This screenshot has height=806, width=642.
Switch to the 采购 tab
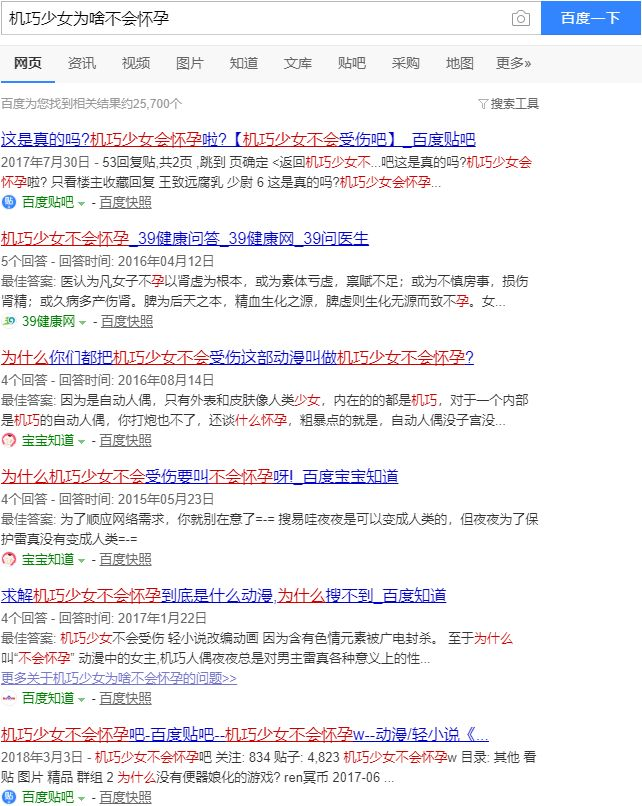(406, 63)
